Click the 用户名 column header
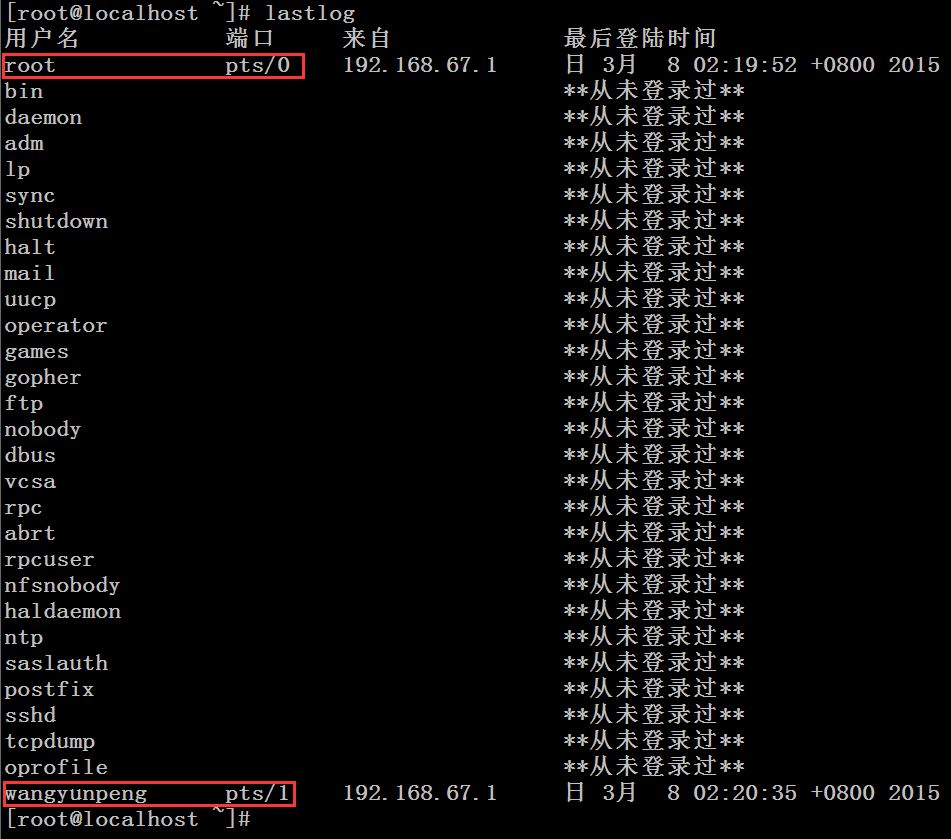Viewport: 951px width, 839px height. click(42, 38)
